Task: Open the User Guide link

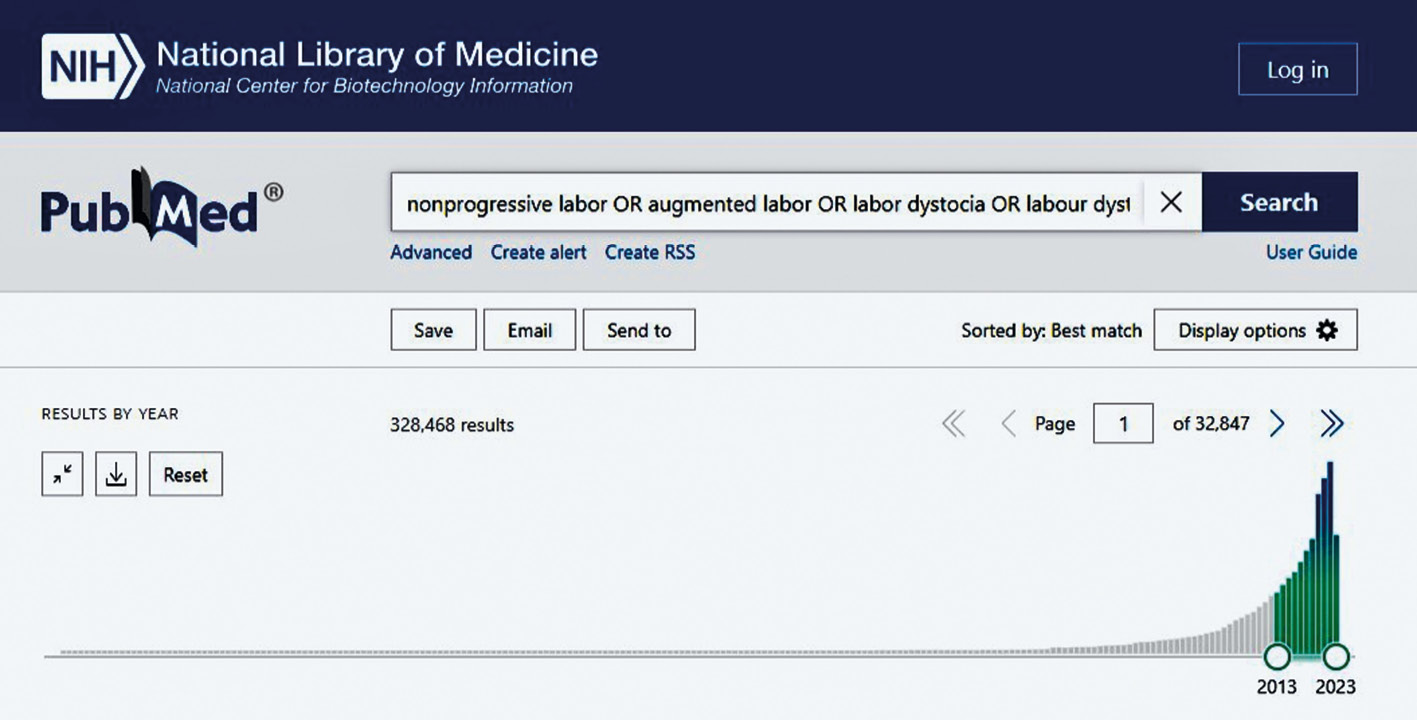Action: point(1311,253)
